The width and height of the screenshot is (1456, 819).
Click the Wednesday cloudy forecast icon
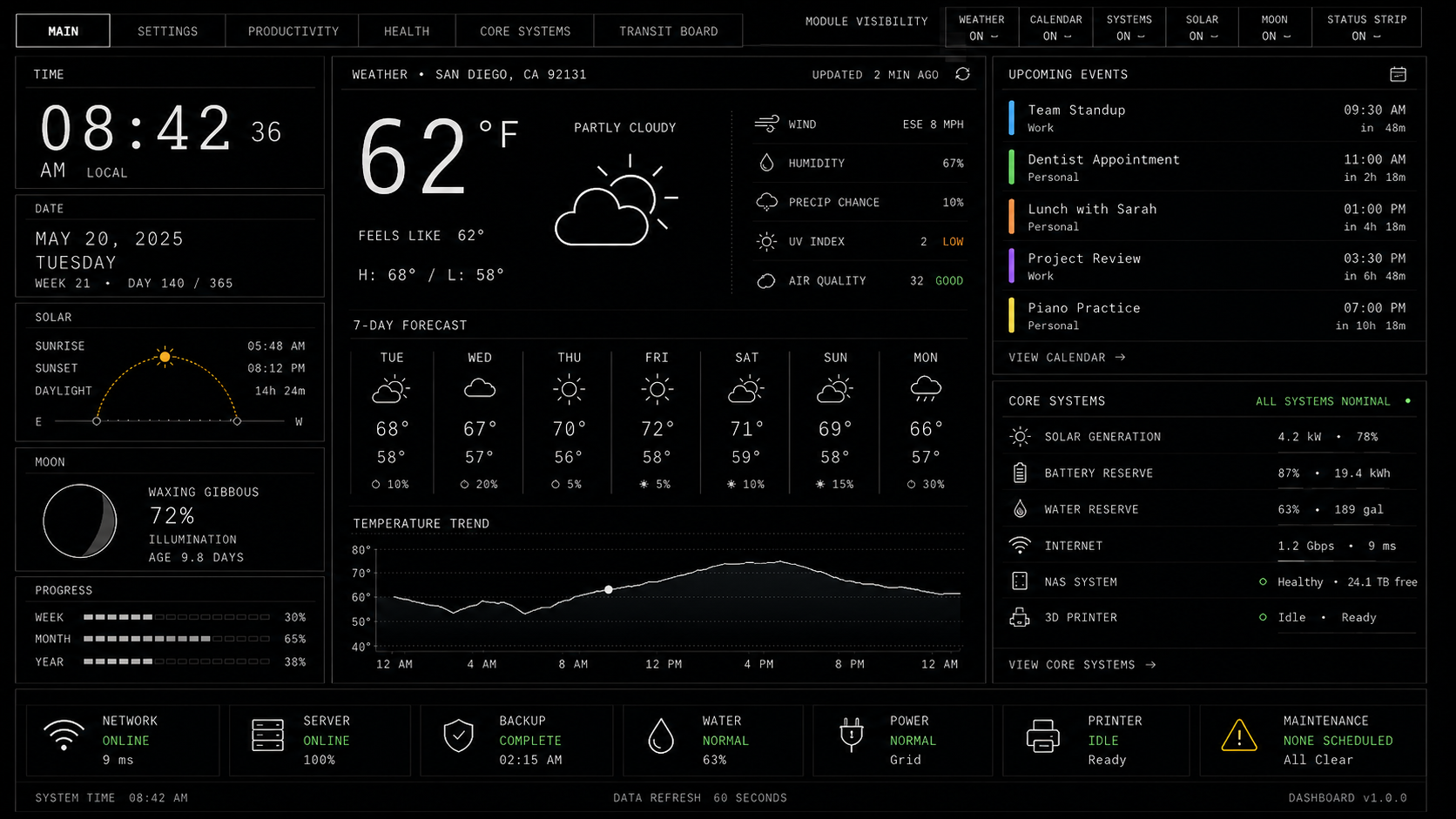click(x=480, y=388)
